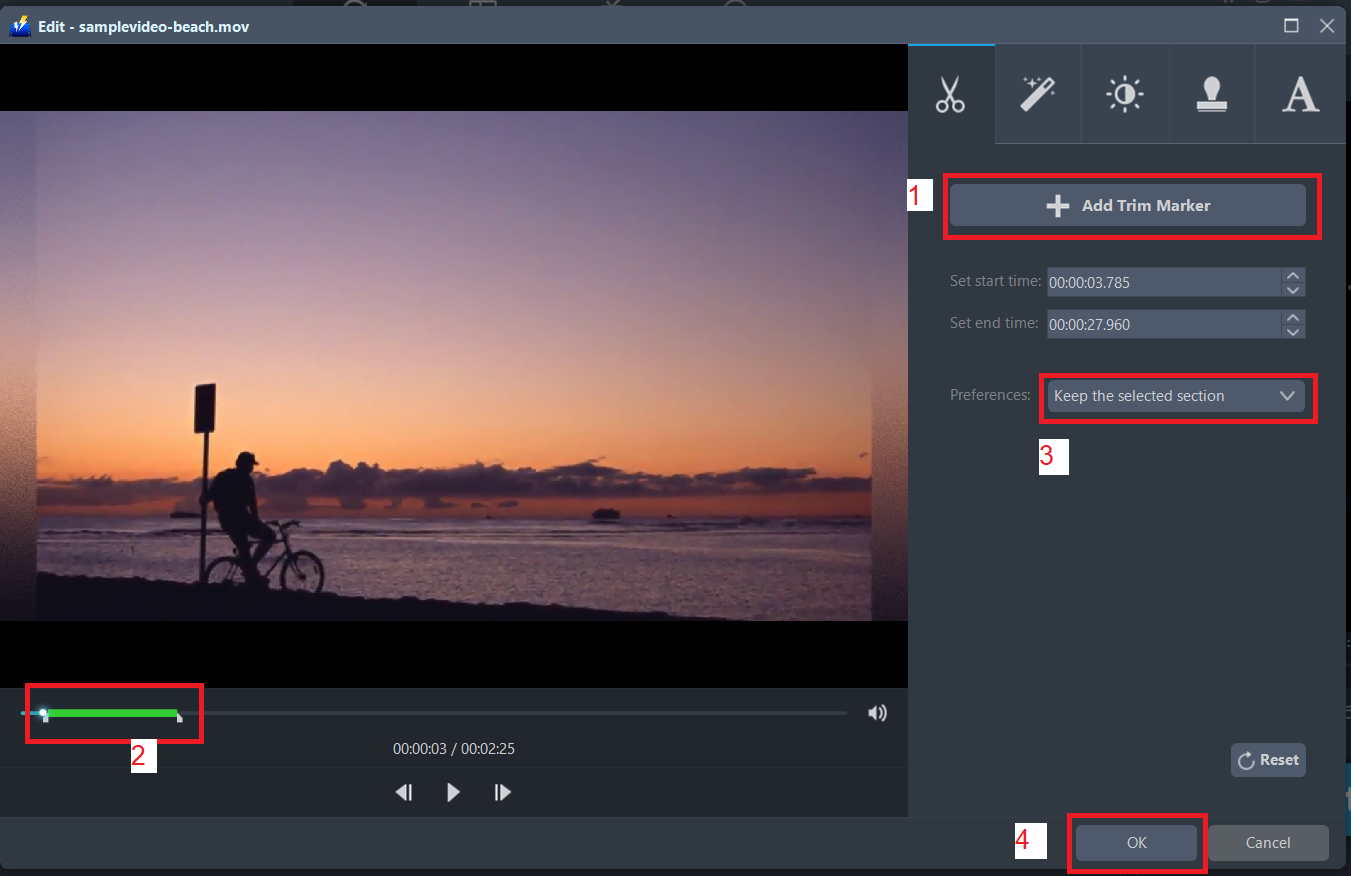Switch to the Text overlay tab
The height and width of the screenshot is (876, 1354).
pos(1300,93)
